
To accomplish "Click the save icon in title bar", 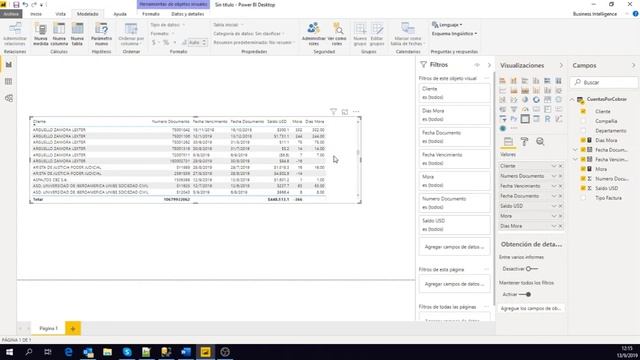I will (16, 4).
